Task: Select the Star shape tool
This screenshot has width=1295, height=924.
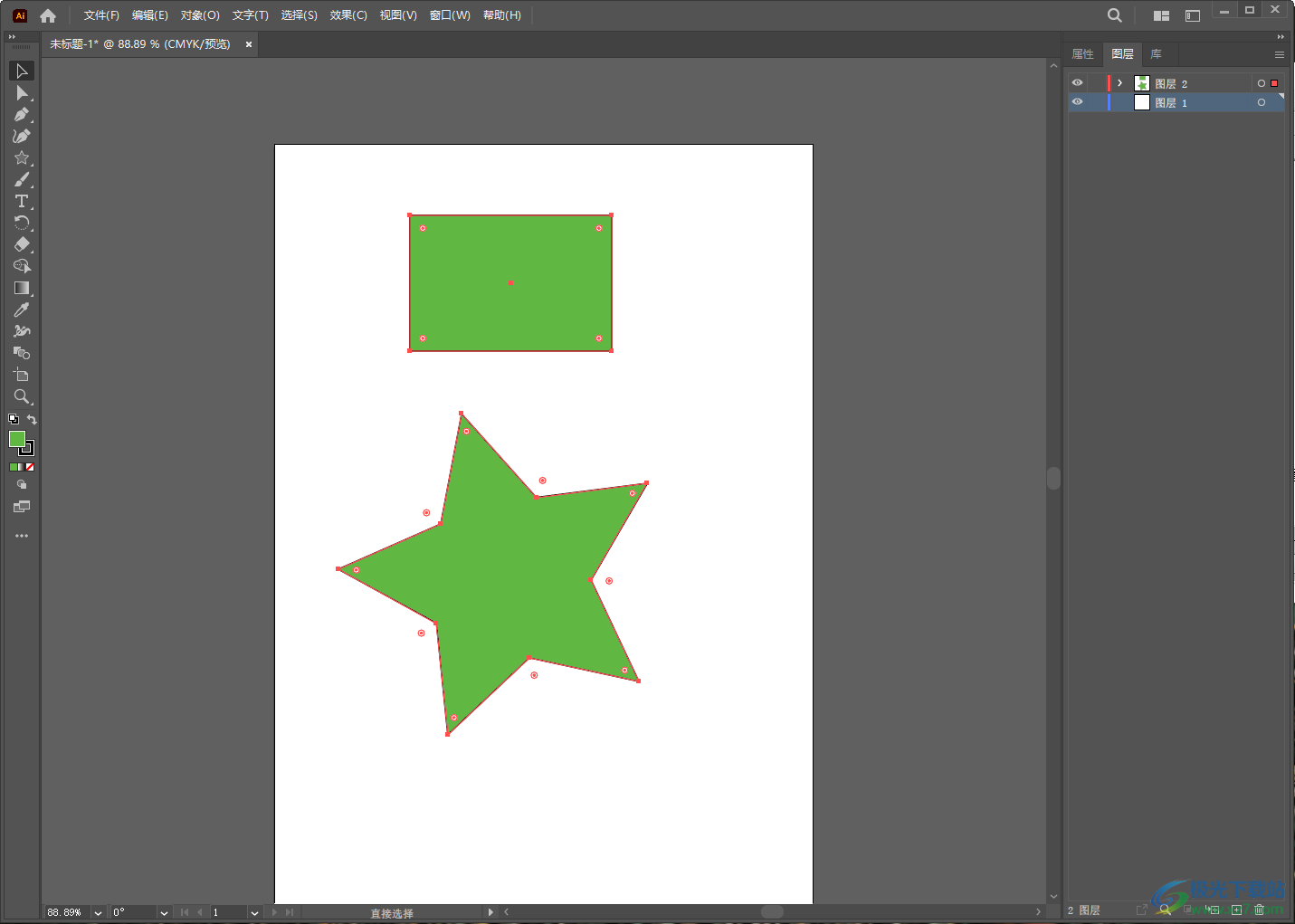Action: click(x=22, y=157)
